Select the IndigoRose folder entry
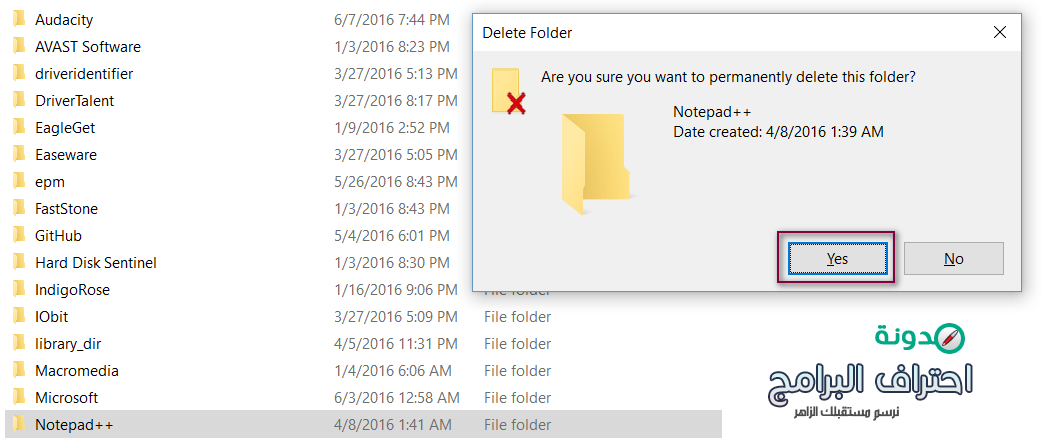The width and height of the screenshot is (1064, 442). point(72,289)
